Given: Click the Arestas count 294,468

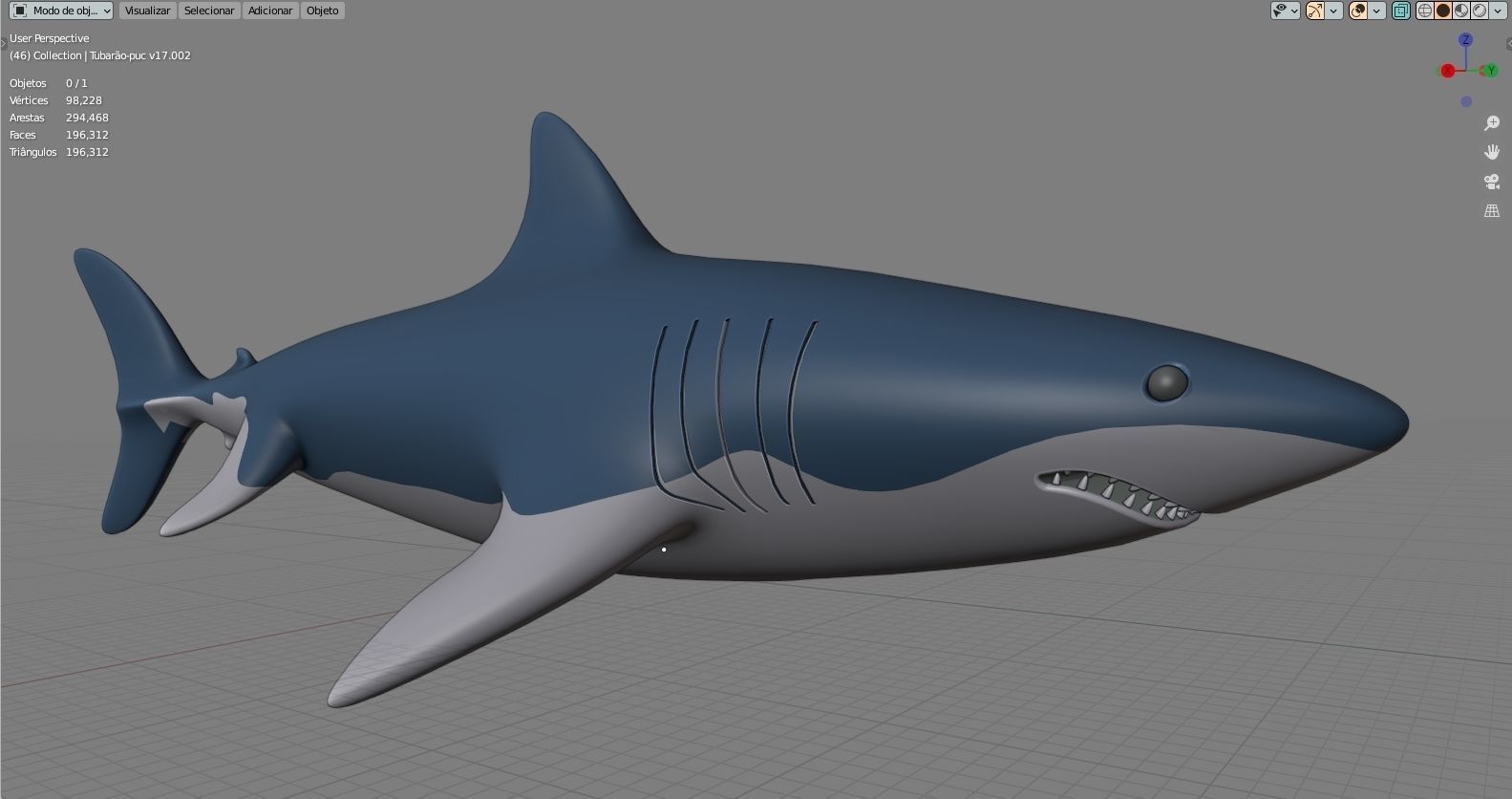Looking at the screenshot, I should click(87, 118).
